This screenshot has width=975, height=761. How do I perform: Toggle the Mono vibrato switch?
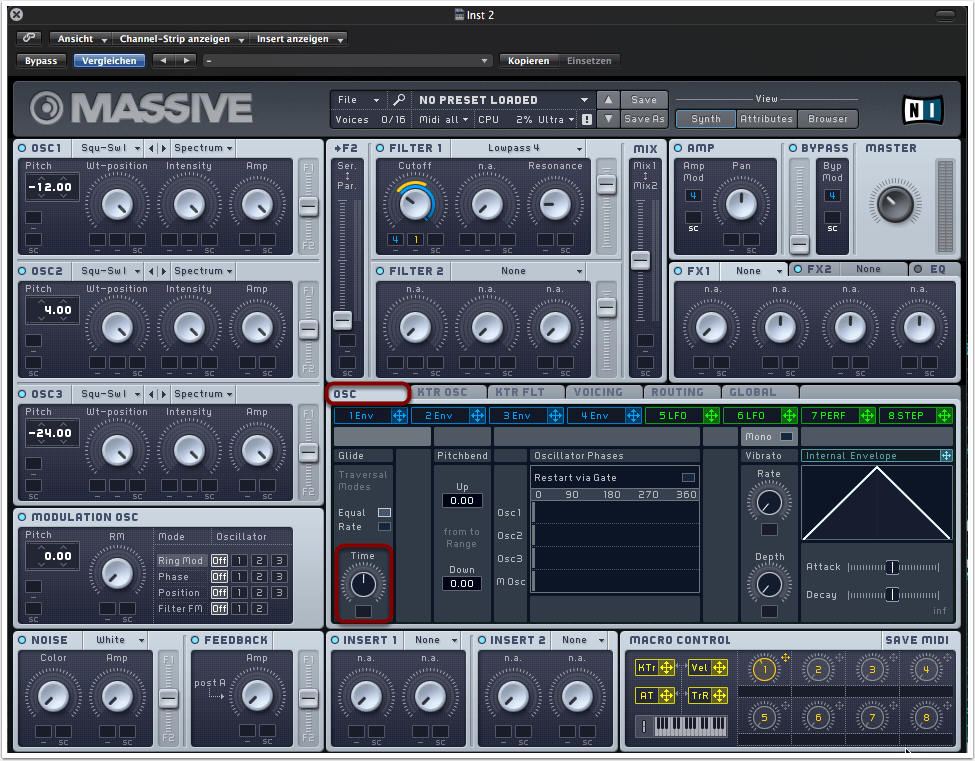[x=787, y=437]
